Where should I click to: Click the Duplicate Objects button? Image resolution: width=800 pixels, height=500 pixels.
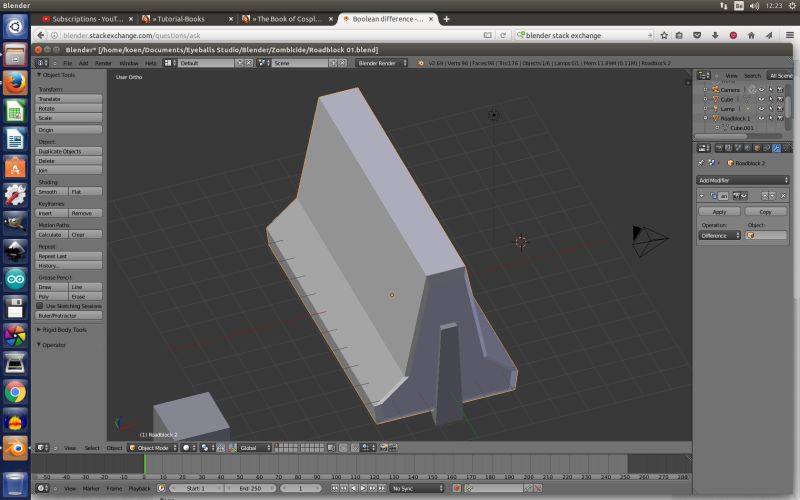tap(69, 152)
